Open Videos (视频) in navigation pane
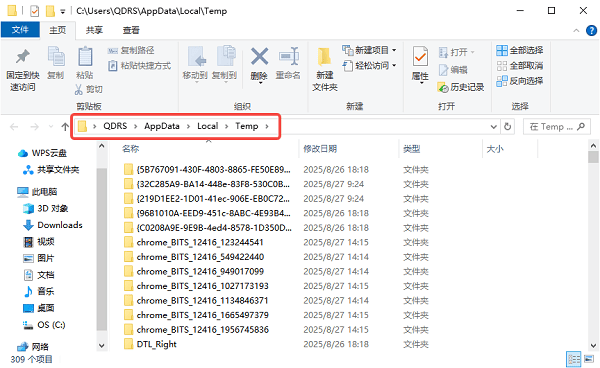Screen dimensions: 600x368 (39, 242)
